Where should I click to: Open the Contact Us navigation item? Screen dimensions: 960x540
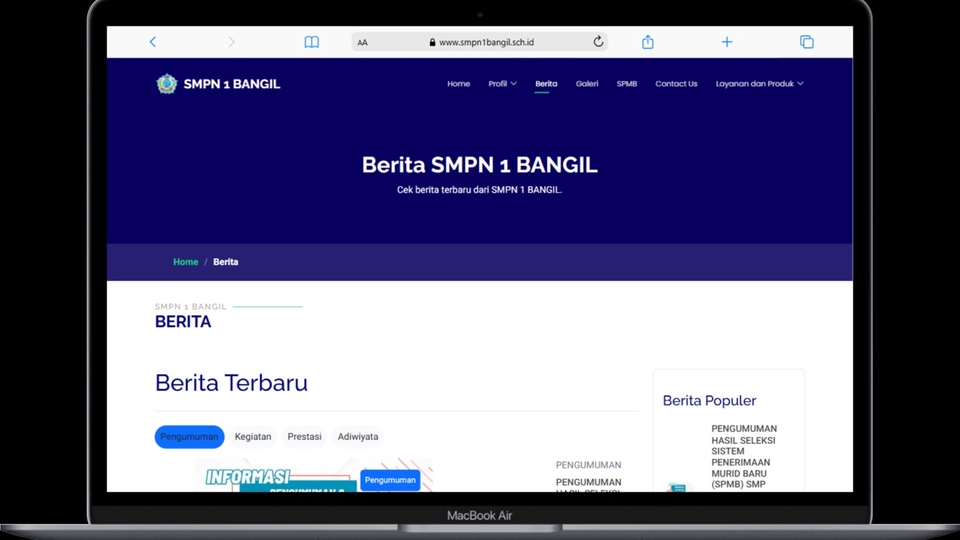click(676, 84)
